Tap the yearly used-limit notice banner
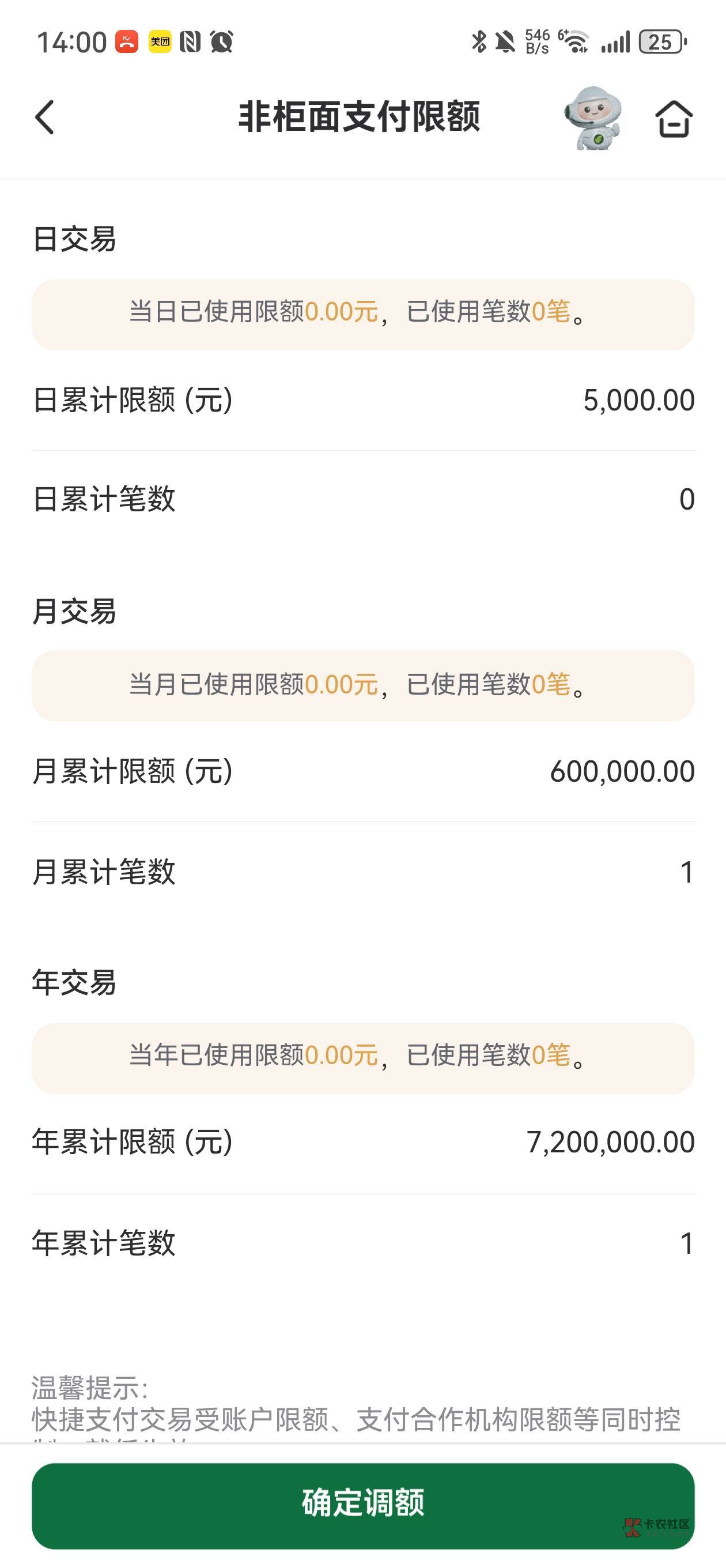Screen dimensions: 726x1568 coord(362,1058)
